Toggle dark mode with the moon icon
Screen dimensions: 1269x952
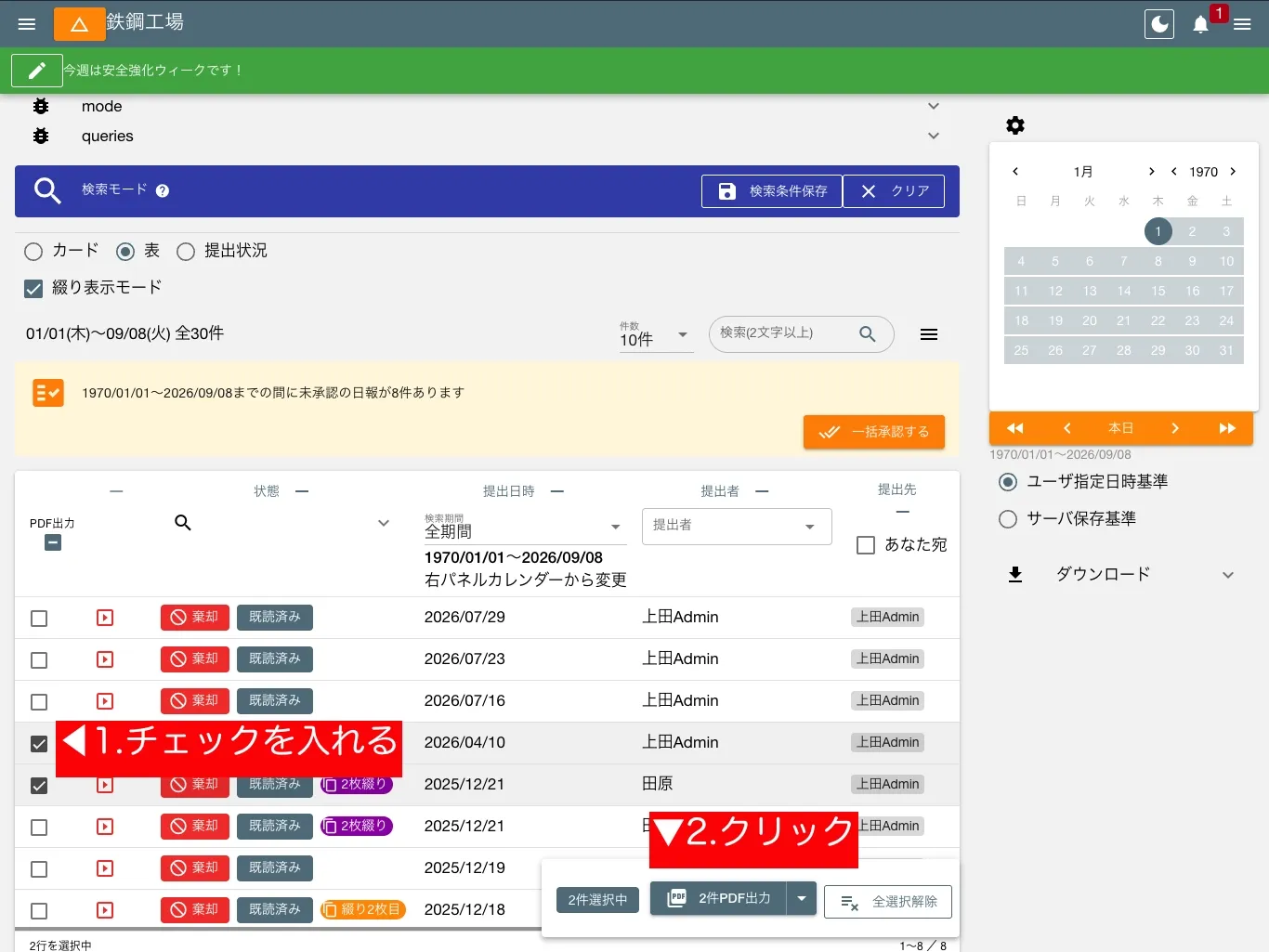pos(1159,24)
